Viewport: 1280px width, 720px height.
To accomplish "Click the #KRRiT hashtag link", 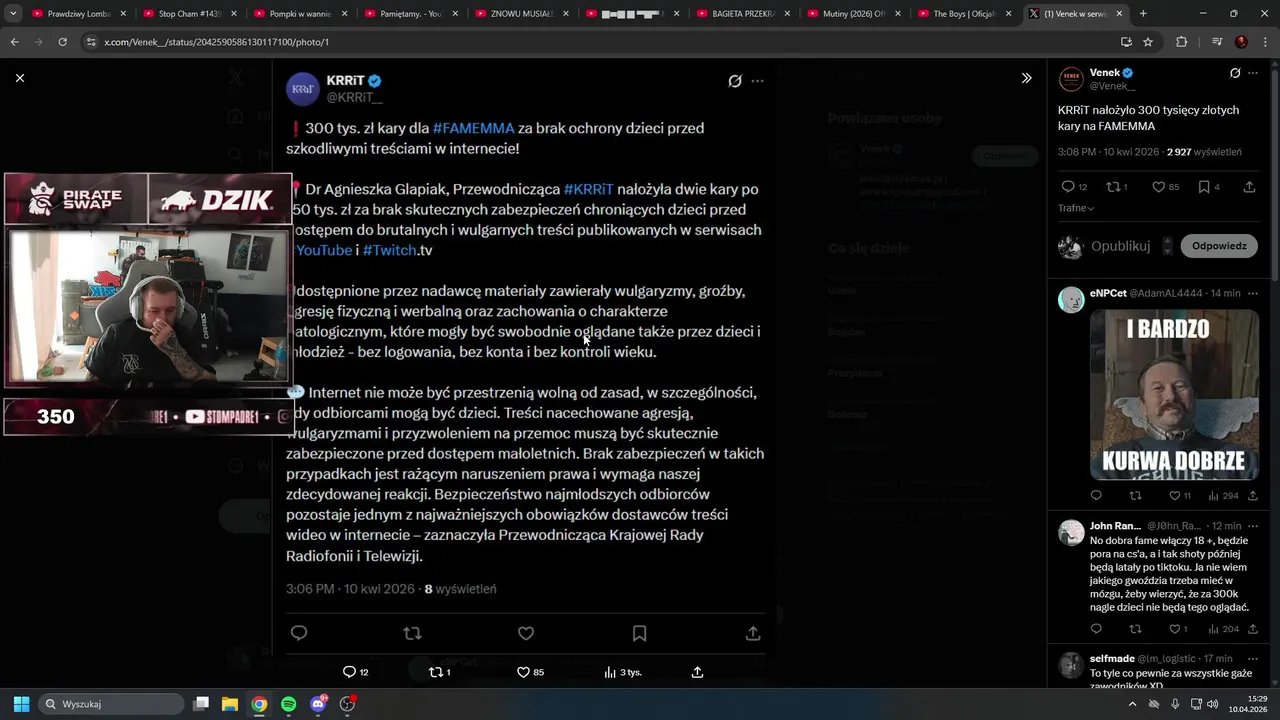I will point(588,189).
